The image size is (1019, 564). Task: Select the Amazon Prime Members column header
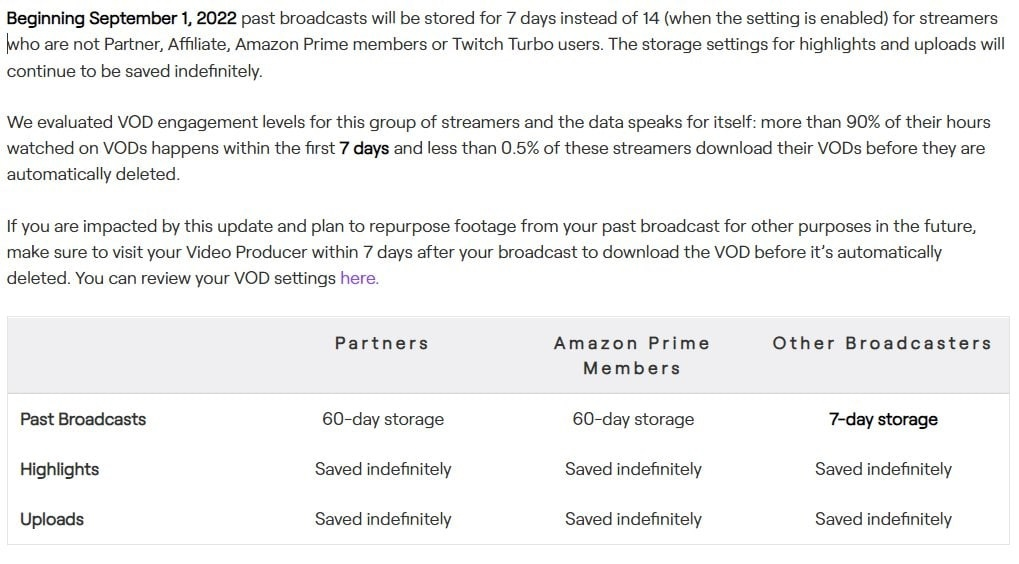pos(632,355)
